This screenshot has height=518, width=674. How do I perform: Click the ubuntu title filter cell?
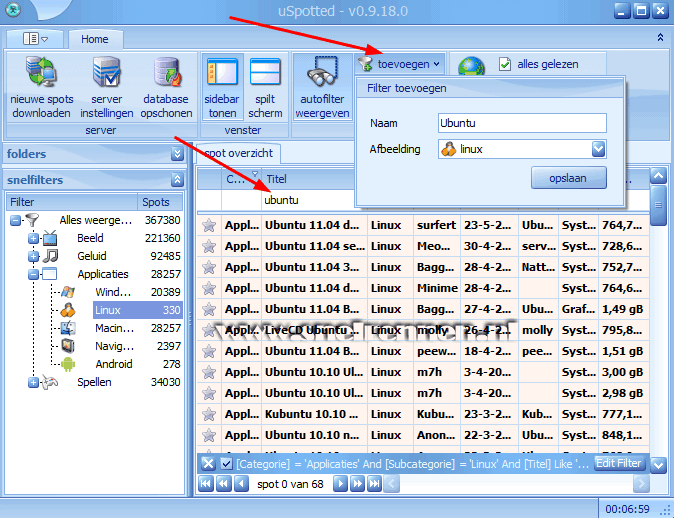[308, 200]
